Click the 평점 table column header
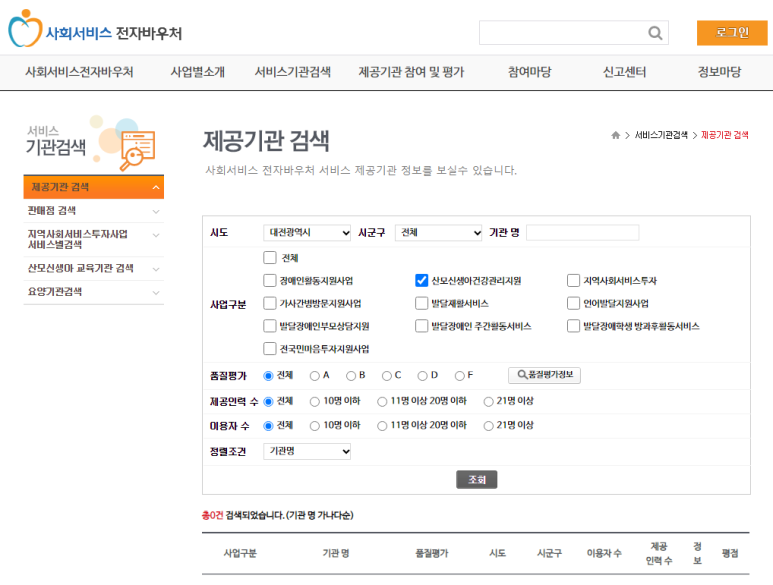Image resolution: width=773 pixels, height=585 pixels. 730,553
